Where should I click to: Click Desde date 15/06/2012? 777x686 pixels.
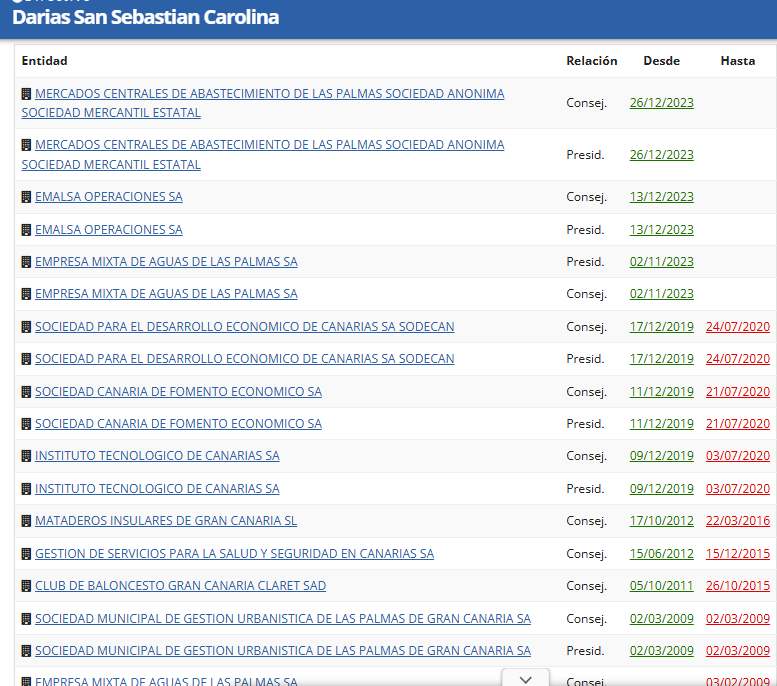(662, 554)
